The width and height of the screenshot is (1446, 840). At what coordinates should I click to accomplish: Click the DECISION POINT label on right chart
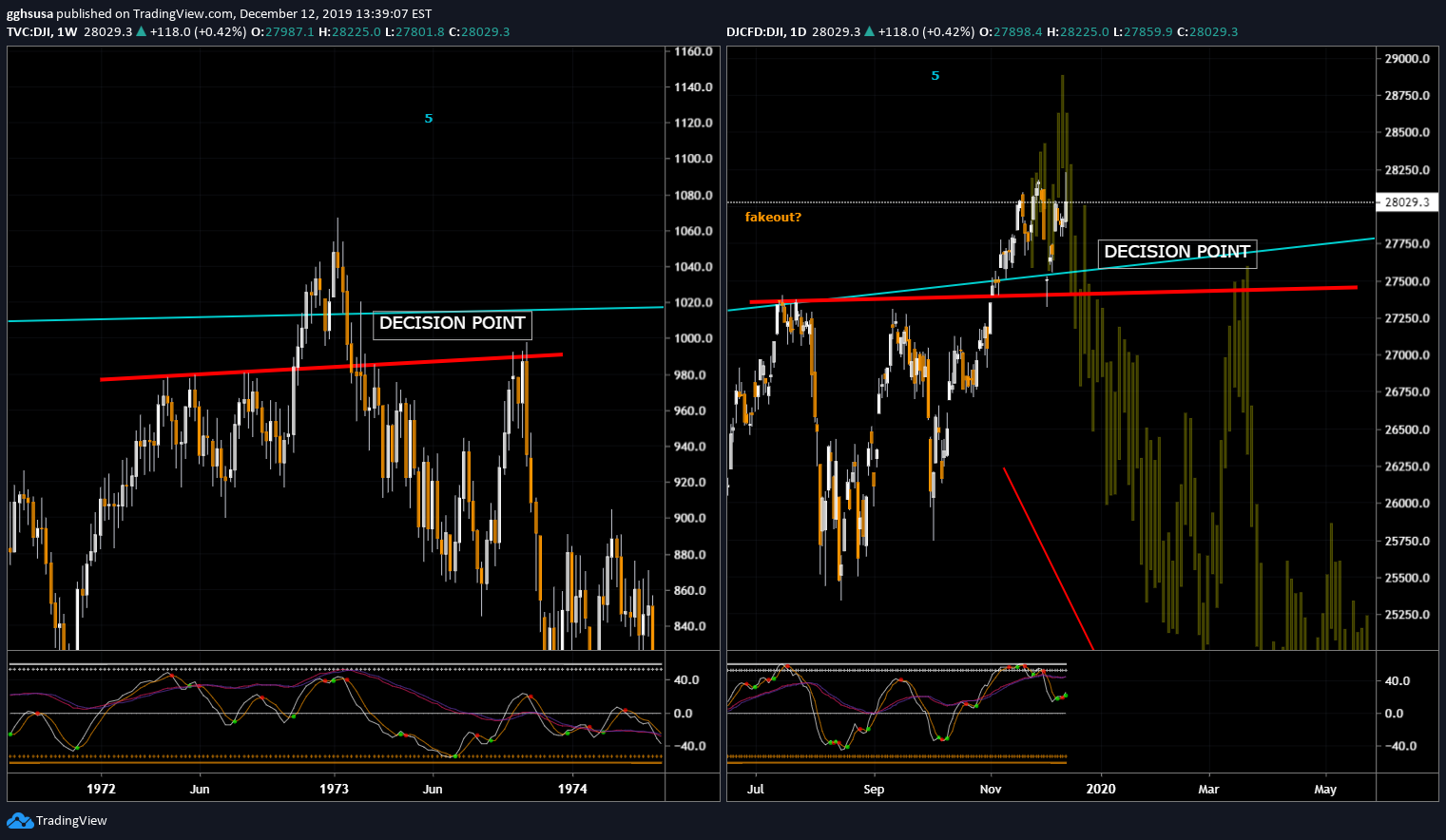(1177, 252)
